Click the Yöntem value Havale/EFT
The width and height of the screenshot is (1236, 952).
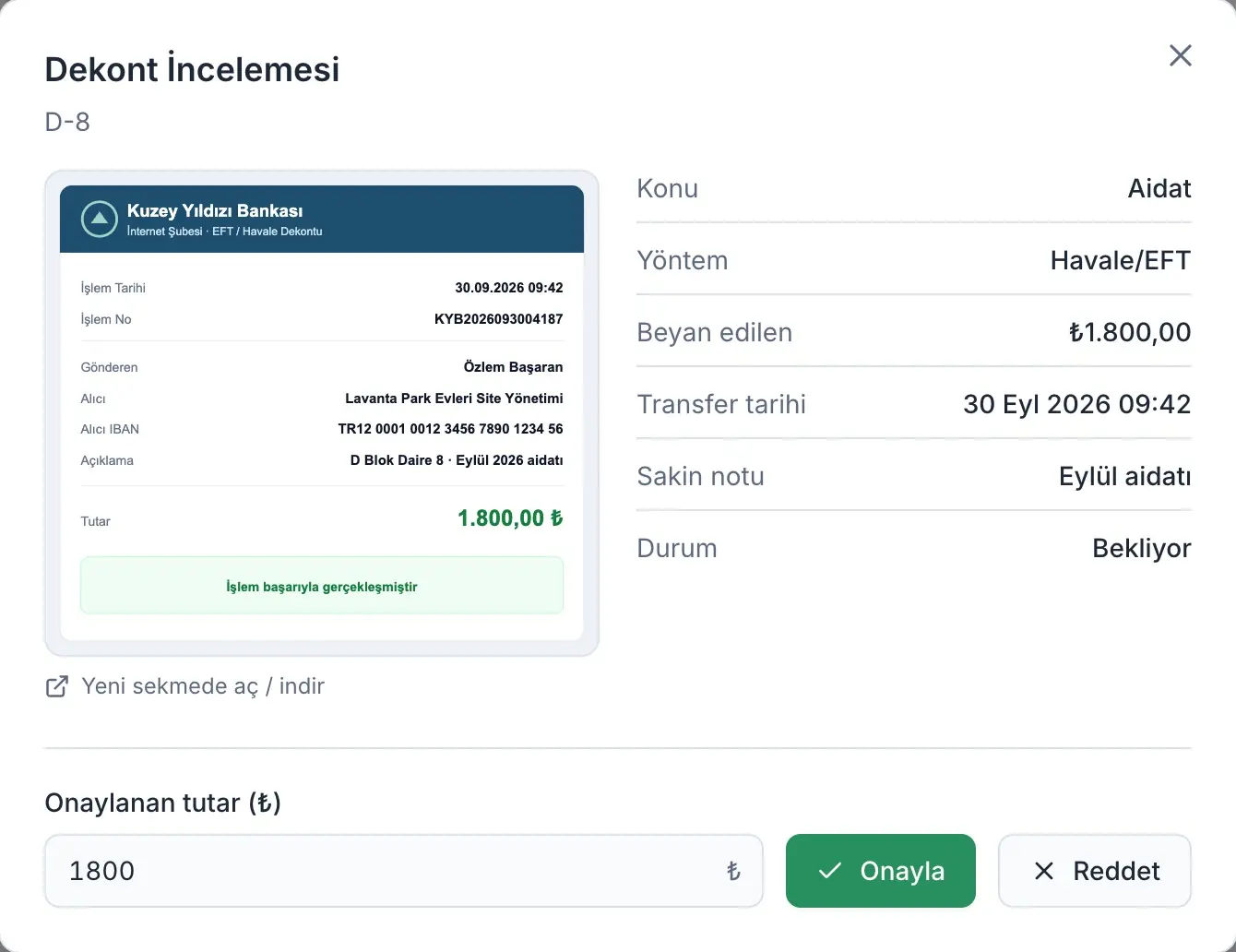coord(1121,260)
